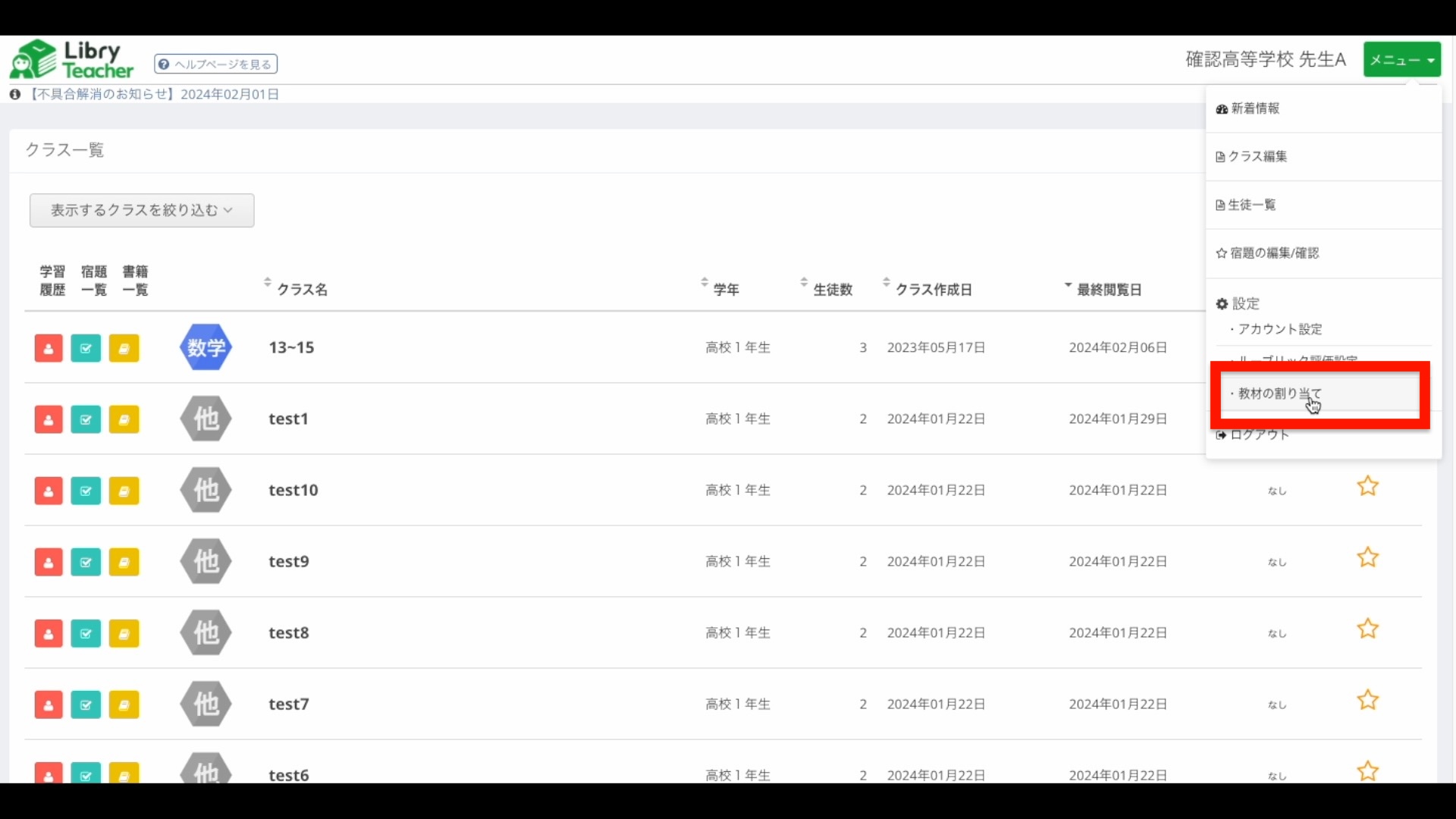Toggle the favorite star for test9
The width and height of the screenshot is (1456, 819).
point(1367,557)
